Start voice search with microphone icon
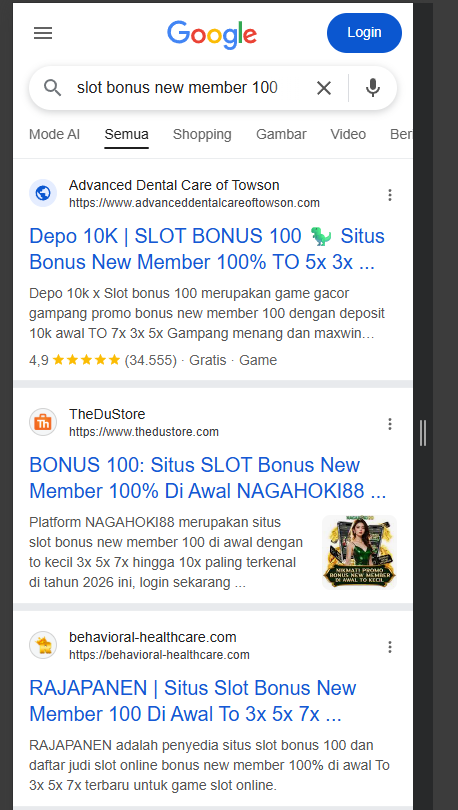Screen dimensions: 458x810 (372, 88)
